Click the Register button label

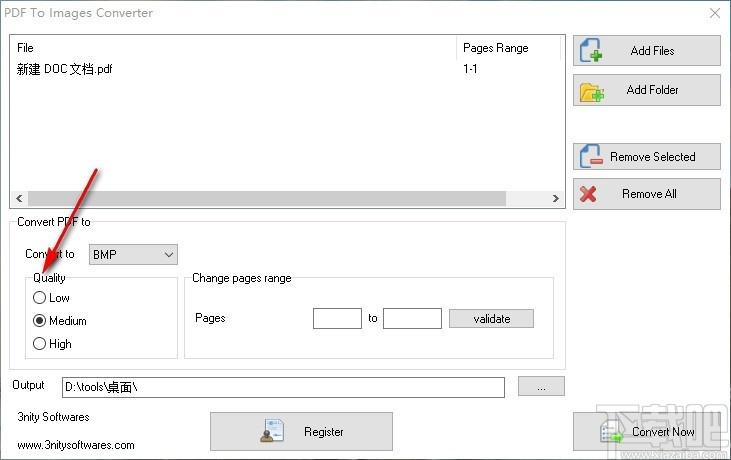pos(324,432)
